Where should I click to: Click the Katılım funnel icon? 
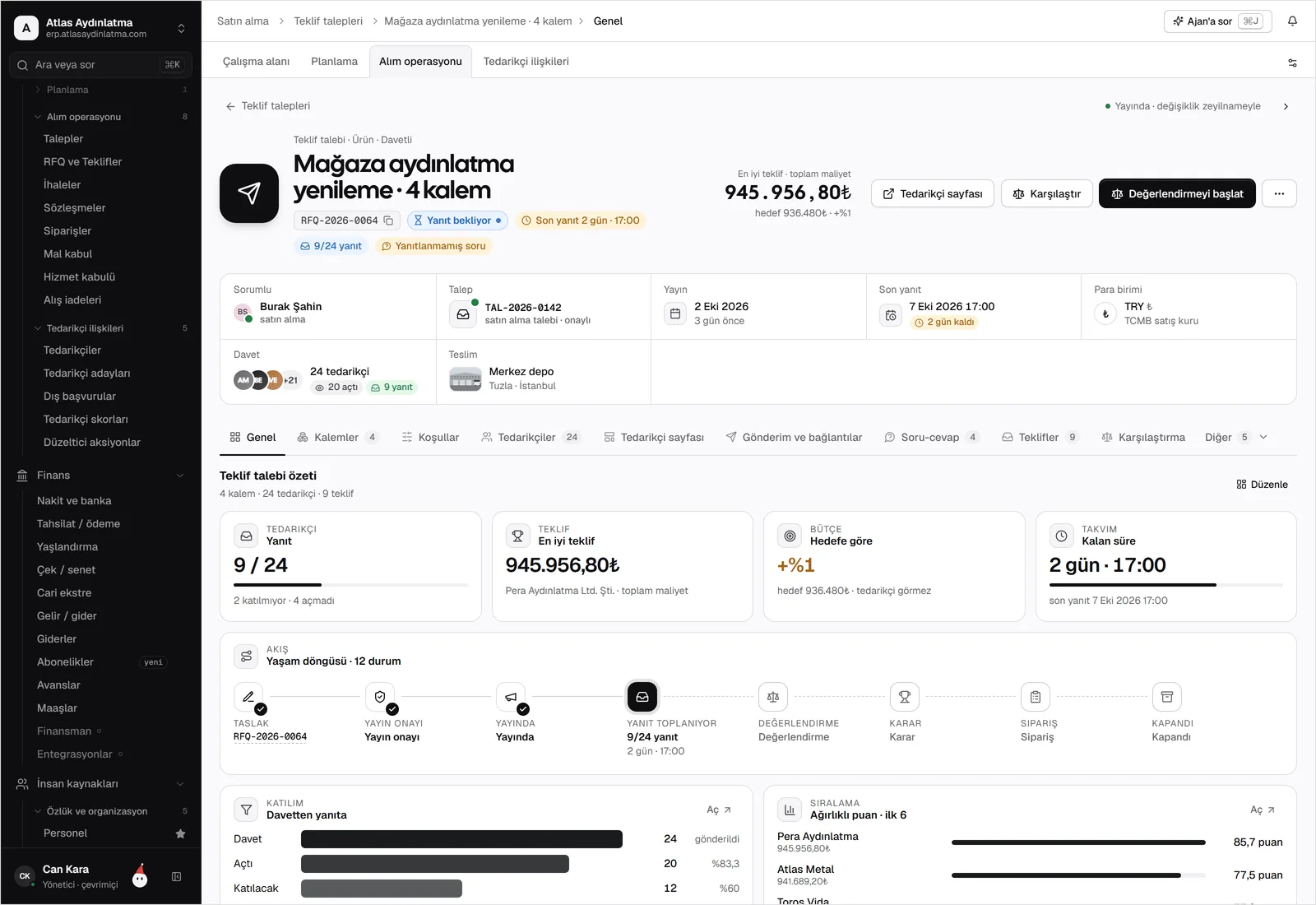tap(246, 810)
